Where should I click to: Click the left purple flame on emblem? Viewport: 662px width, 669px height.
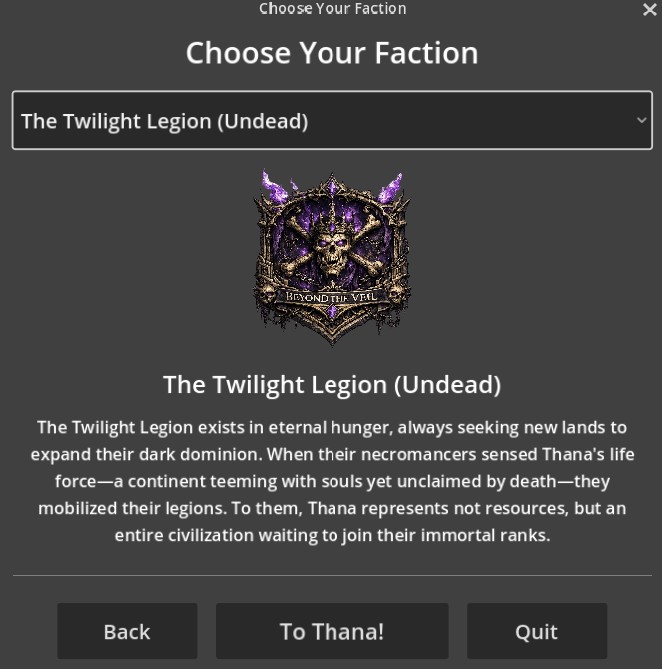(x=272, y=186)
